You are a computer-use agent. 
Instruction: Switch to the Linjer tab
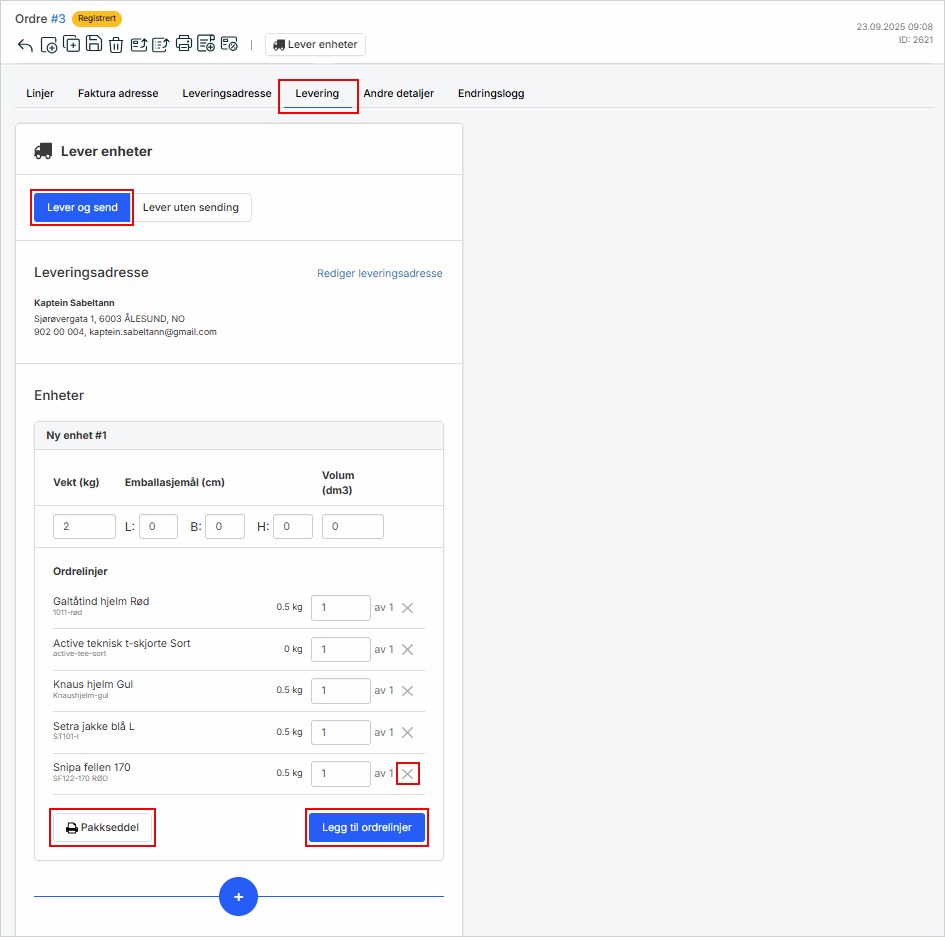tap(40, 94)
